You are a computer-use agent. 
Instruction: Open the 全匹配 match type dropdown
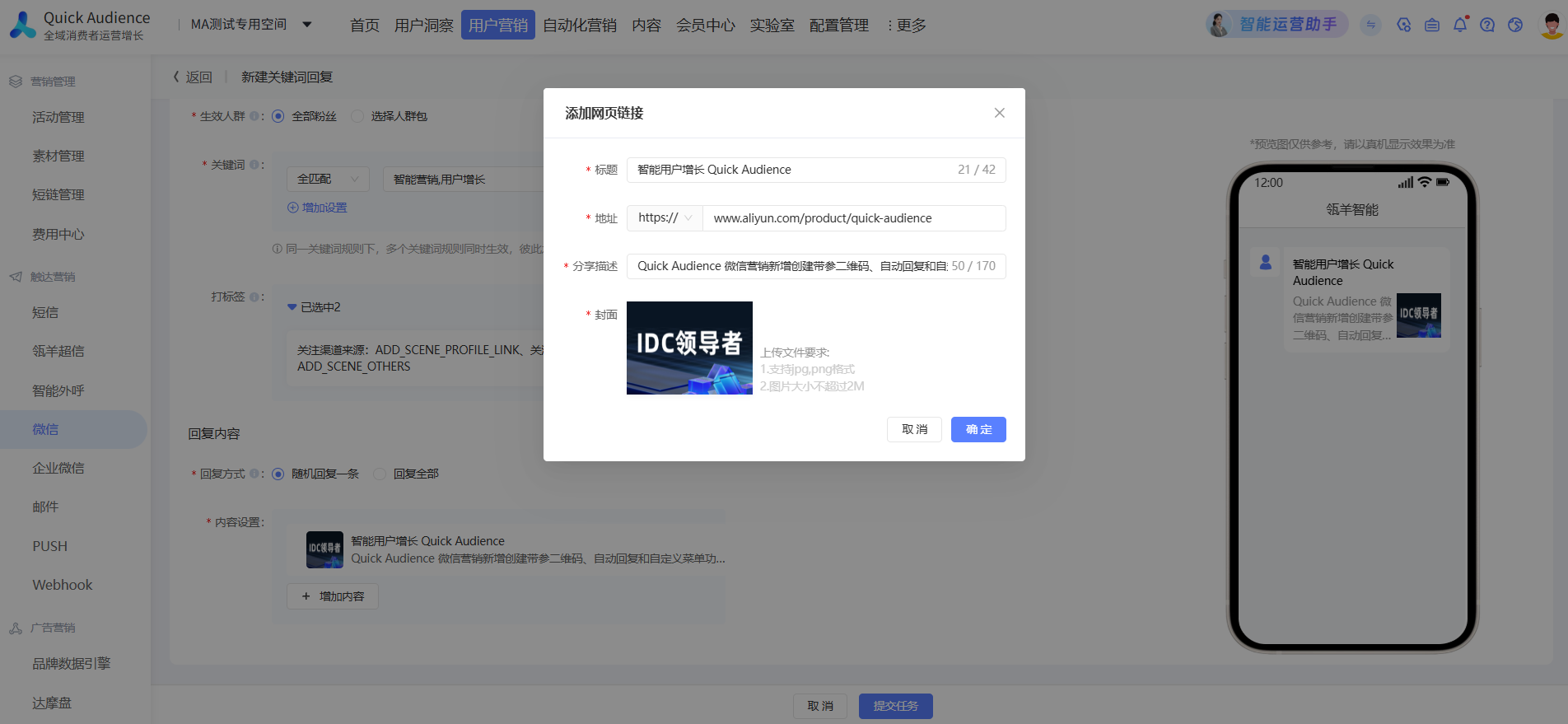click(328, 179)
